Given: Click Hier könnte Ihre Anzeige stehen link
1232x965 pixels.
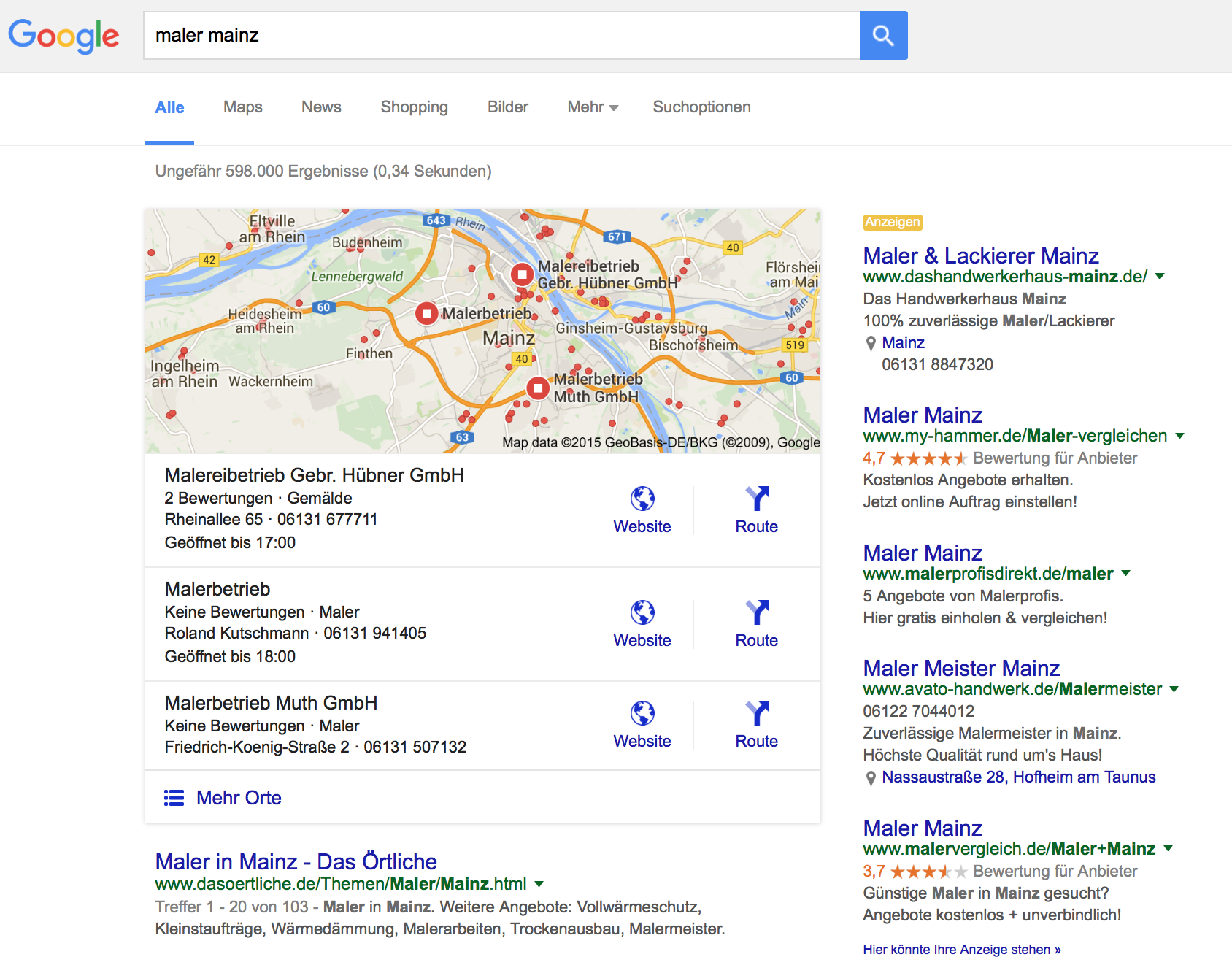Looking at the screenshot, I should point(962,950).
